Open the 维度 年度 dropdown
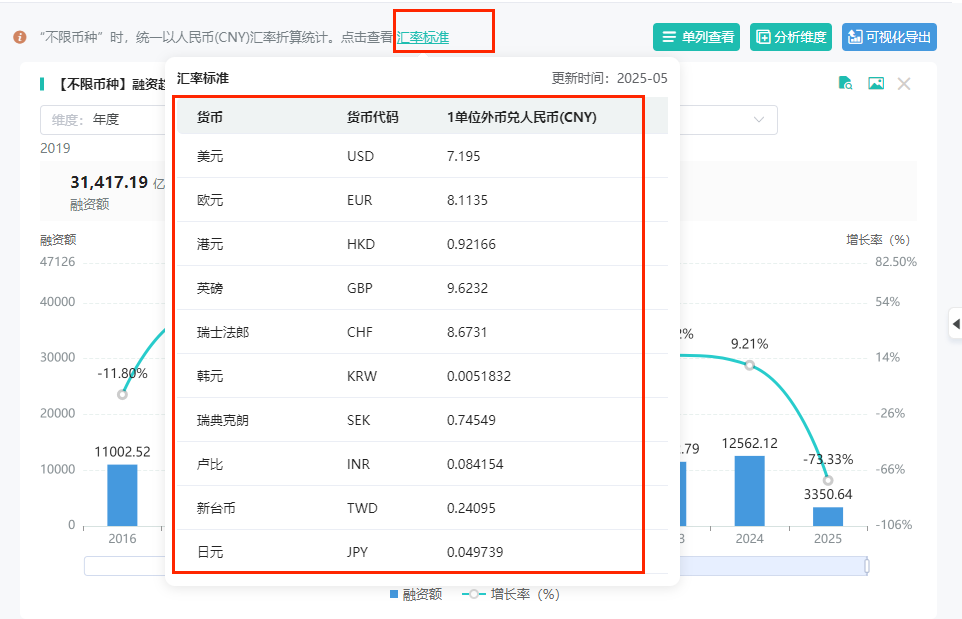962x619 pixels. point(103,120)
